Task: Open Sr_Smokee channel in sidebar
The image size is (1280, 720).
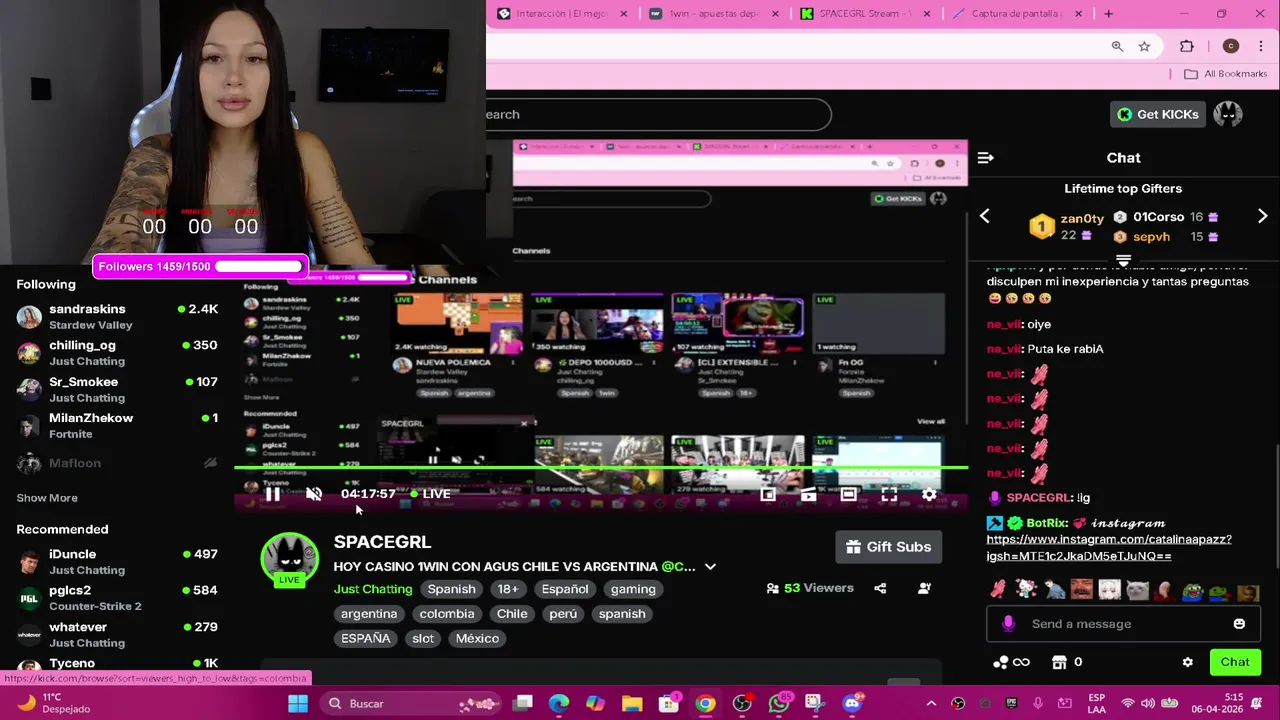Action: pos(117,390)
